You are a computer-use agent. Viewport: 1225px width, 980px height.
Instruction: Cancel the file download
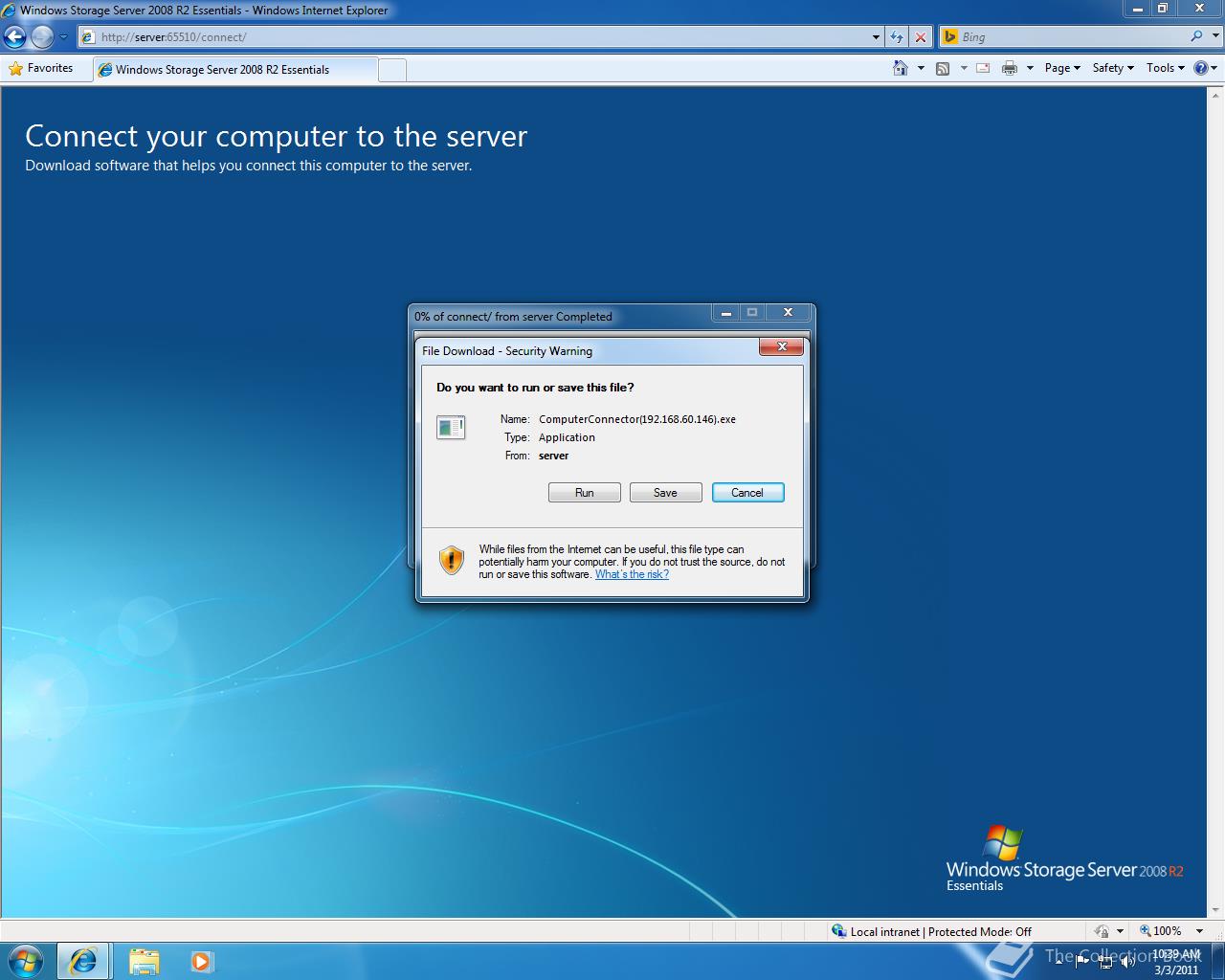pos(747,492)
